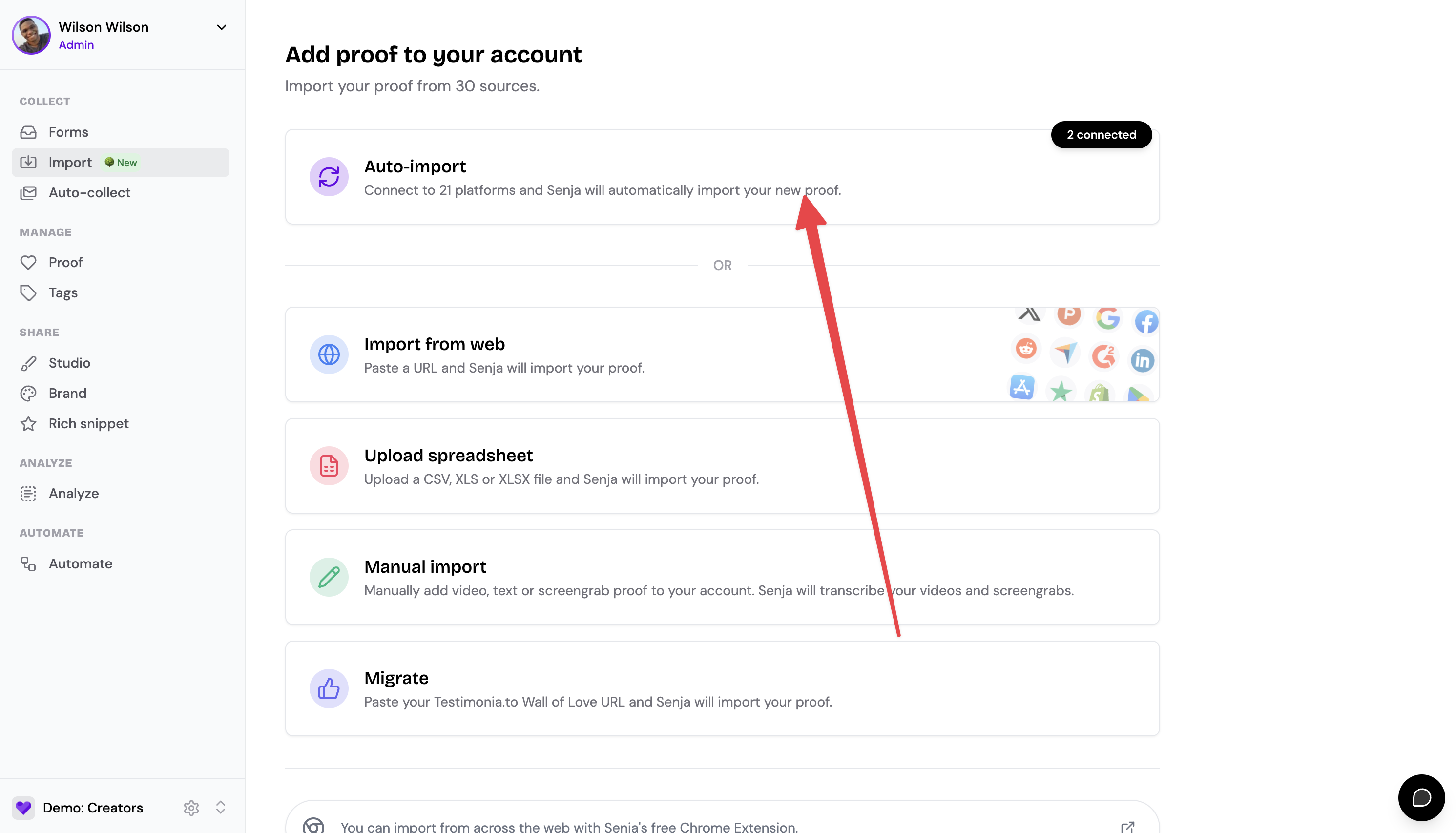Click the Proof heart icon
Image resolution: width=1456 pixels, height=833 pixels.
[28, 263]
